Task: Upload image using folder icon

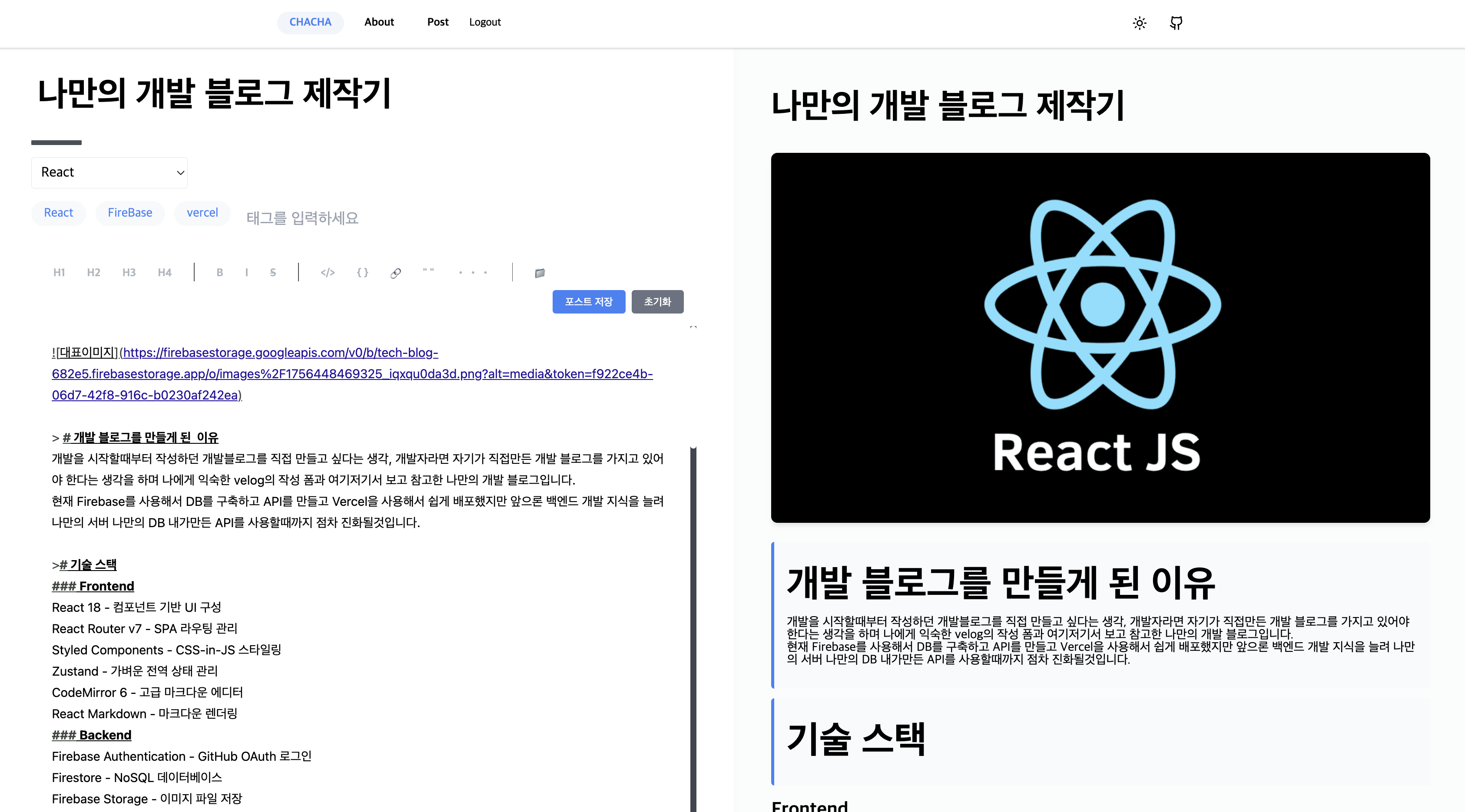Action: coord(540,273)
